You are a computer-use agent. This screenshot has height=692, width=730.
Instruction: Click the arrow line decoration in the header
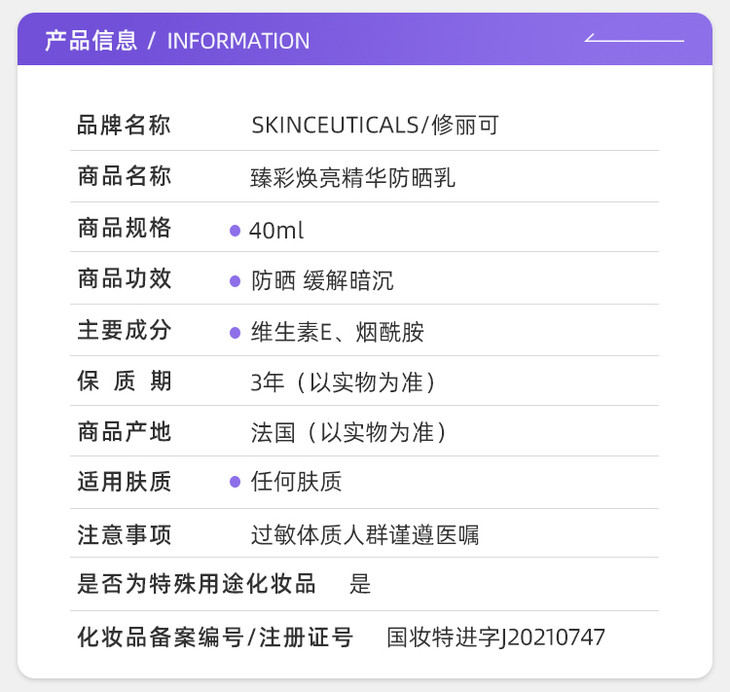(x=634, y=40)
